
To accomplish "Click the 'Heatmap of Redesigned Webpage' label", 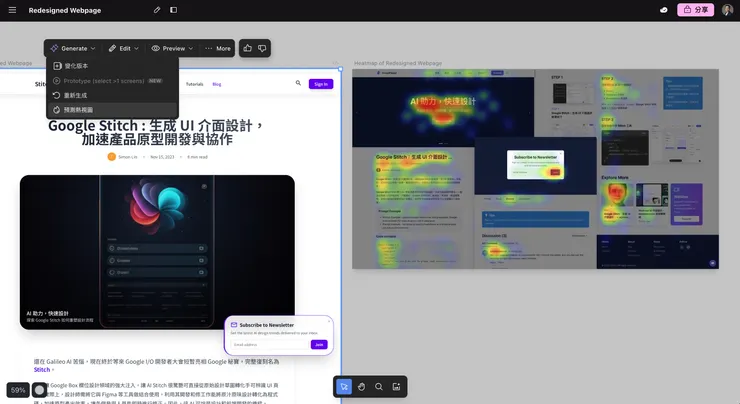I will tap(398, 63).
